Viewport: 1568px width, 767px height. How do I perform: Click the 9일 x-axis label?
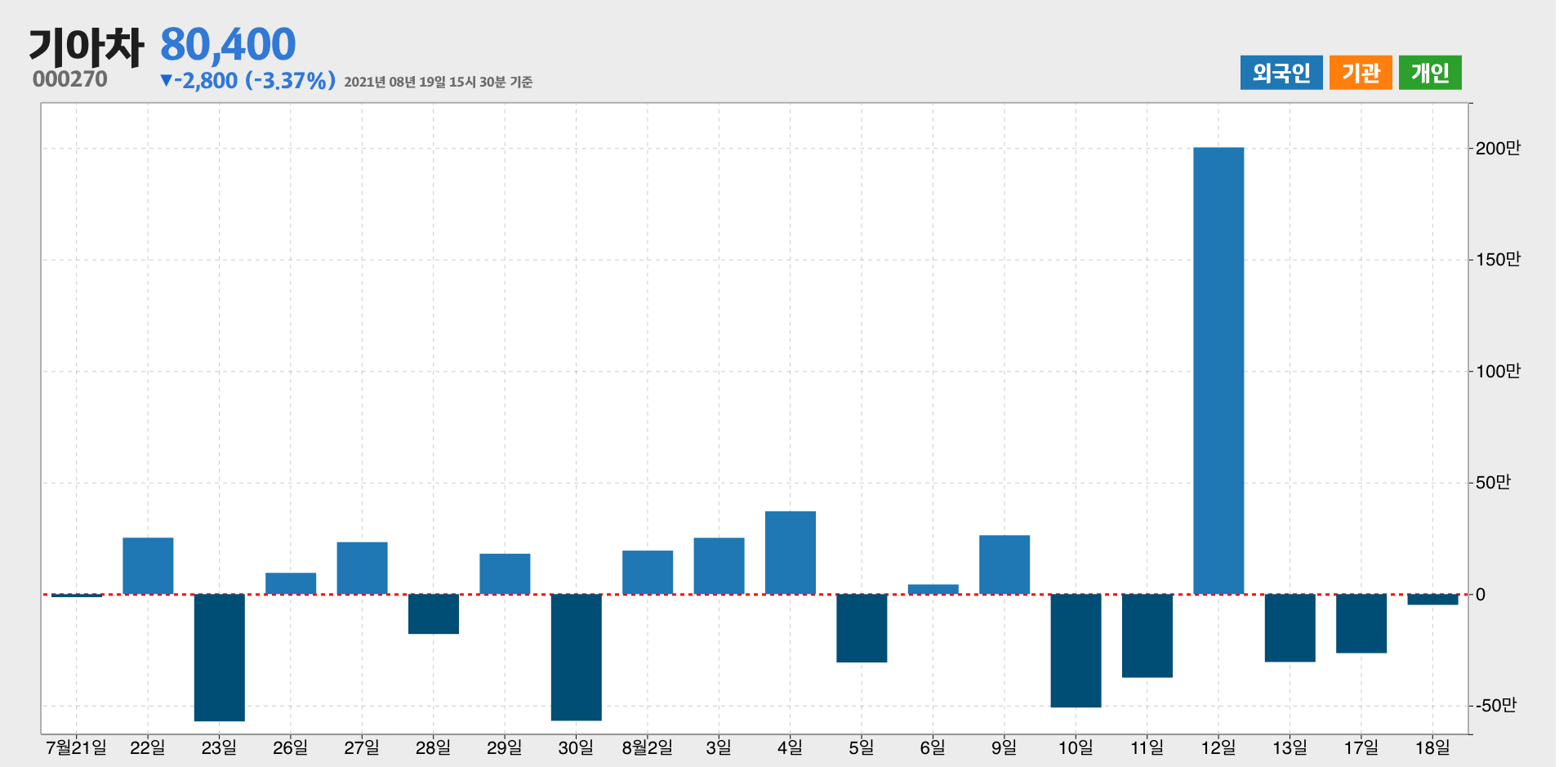pos(1004,747)
